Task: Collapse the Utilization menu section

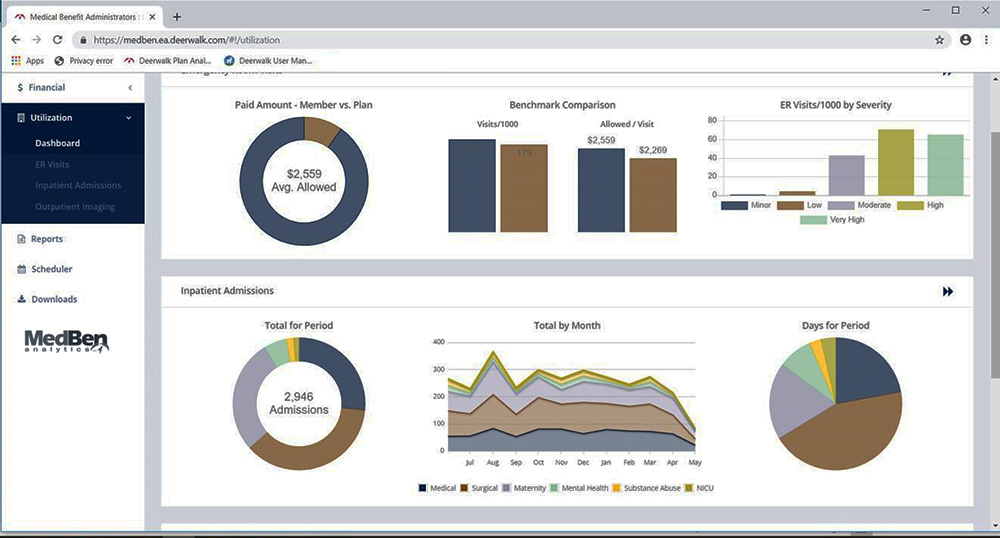Action: (129, 118)
